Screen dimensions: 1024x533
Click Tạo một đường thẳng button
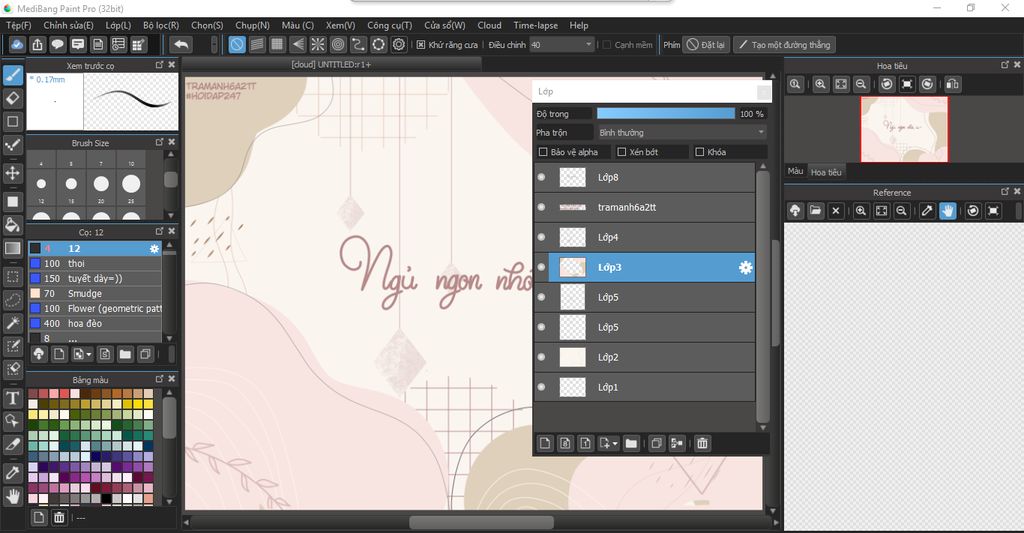(x=784, y=44)
